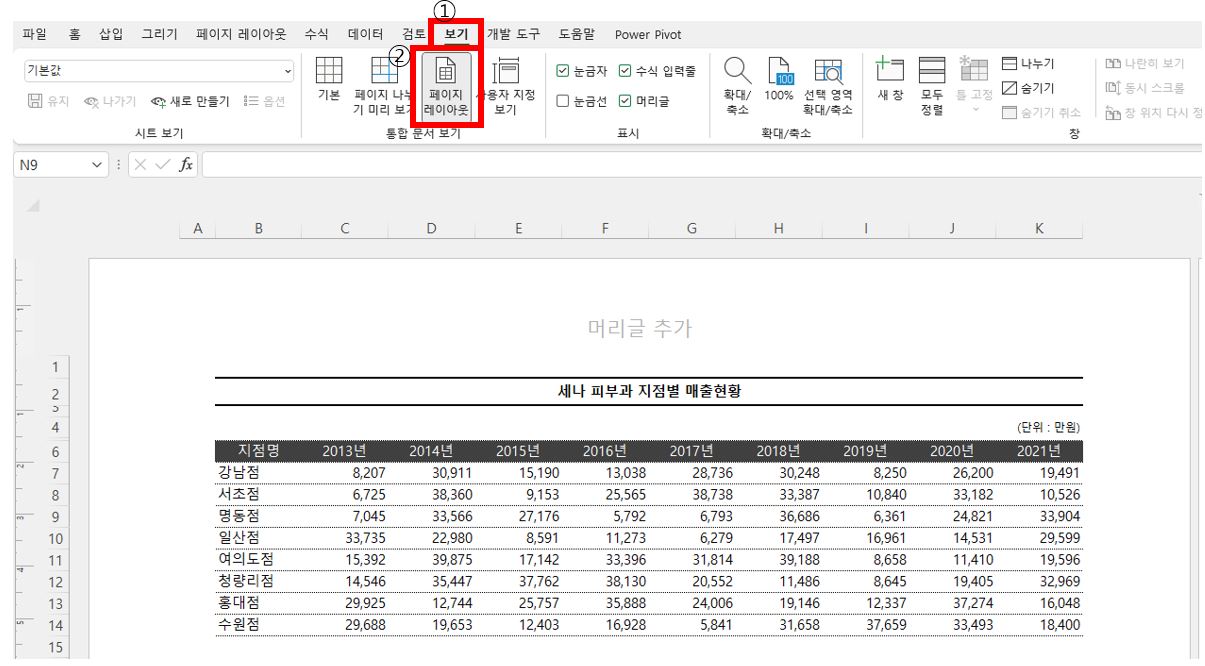Click 유지 in sheet view group
The height and width of the screenshot is (666, 1205).
pos(48,101)
